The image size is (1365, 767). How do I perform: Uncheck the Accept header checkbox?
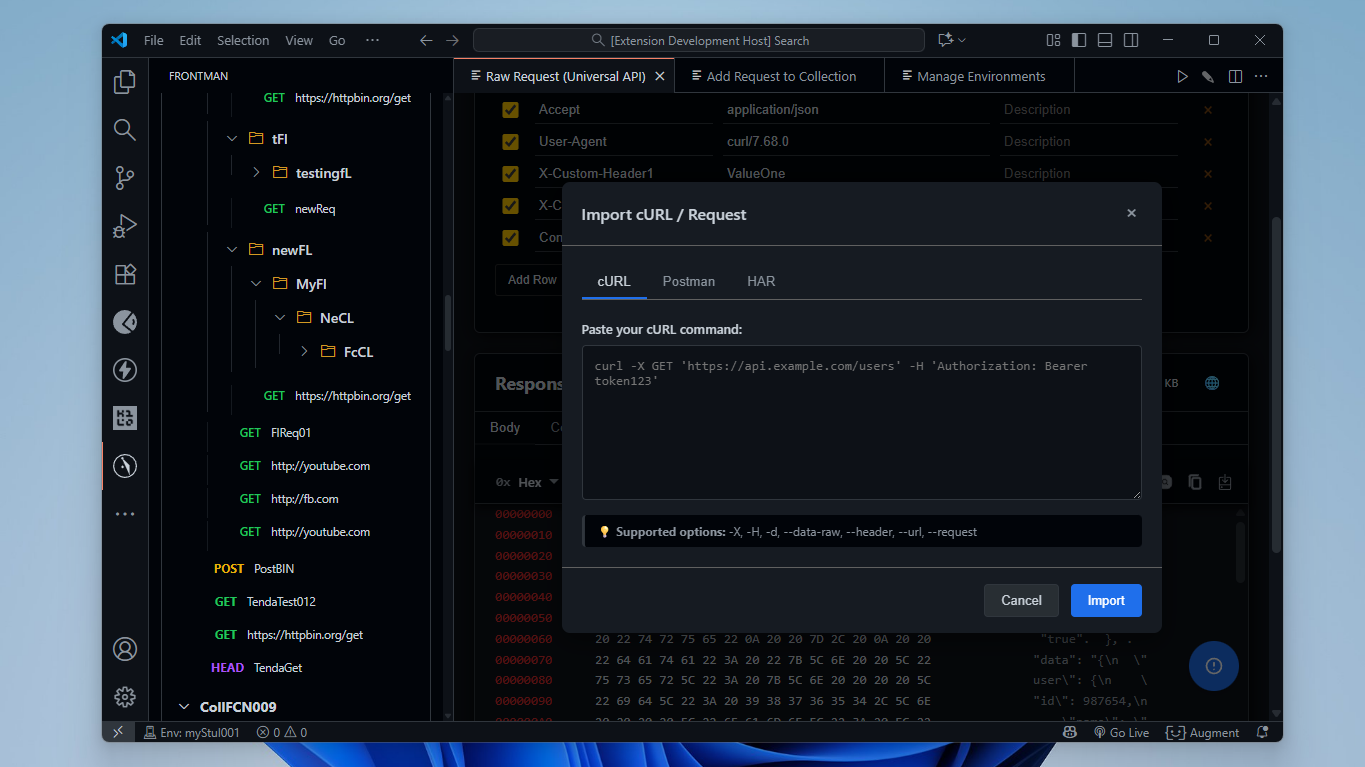click(510, 110)
